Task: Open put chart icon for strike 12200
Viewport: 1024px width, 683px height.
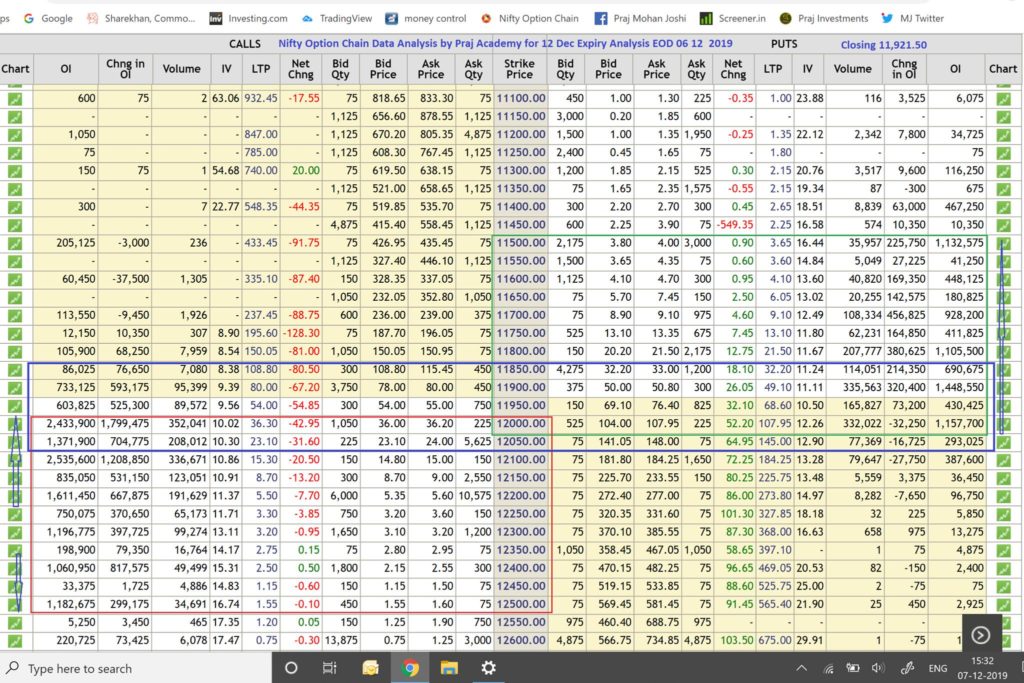Action: (1003, 496)
